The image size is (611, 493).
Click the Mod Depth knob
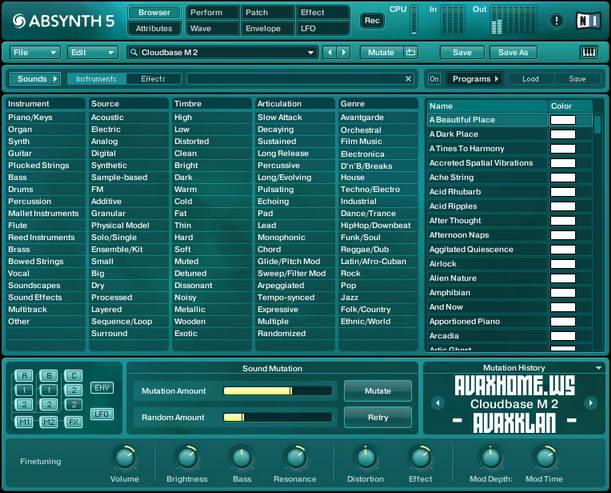coord(490,458)
